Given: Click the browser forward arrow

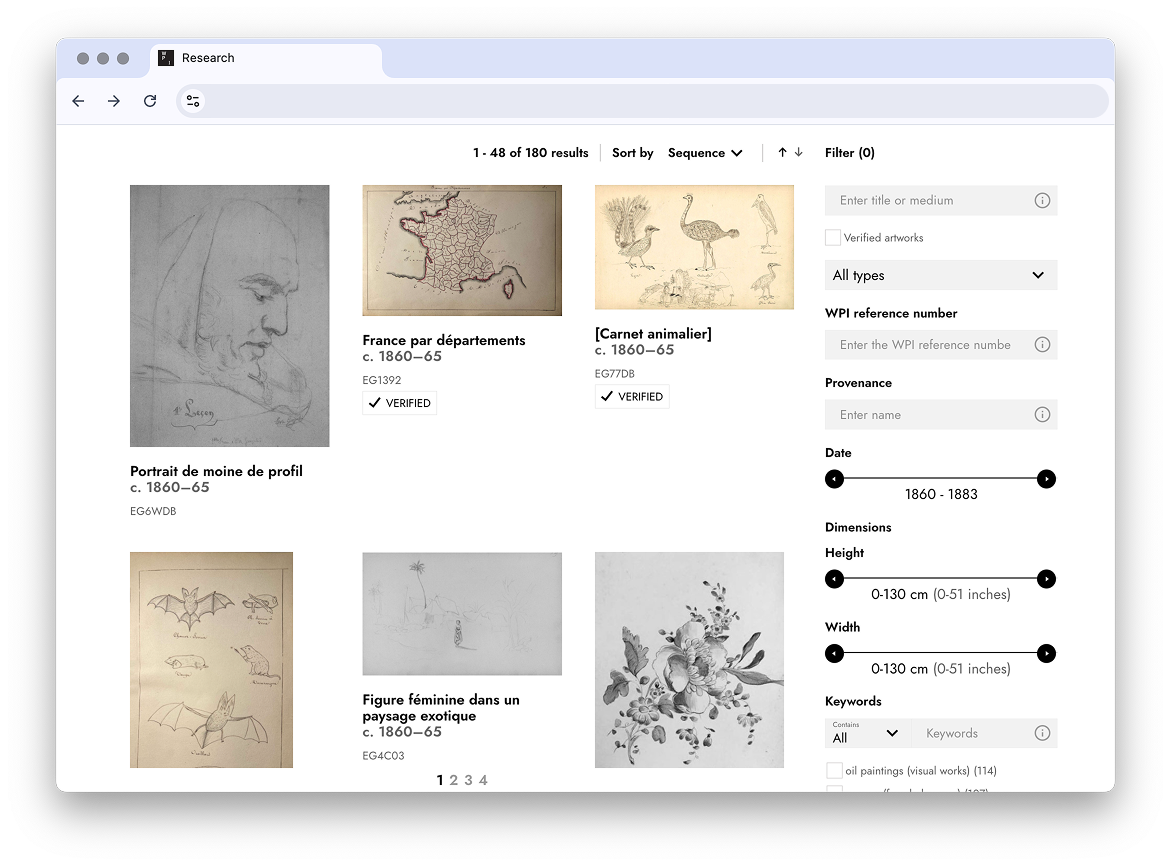Looking at the screenshot, I should 114,101.
